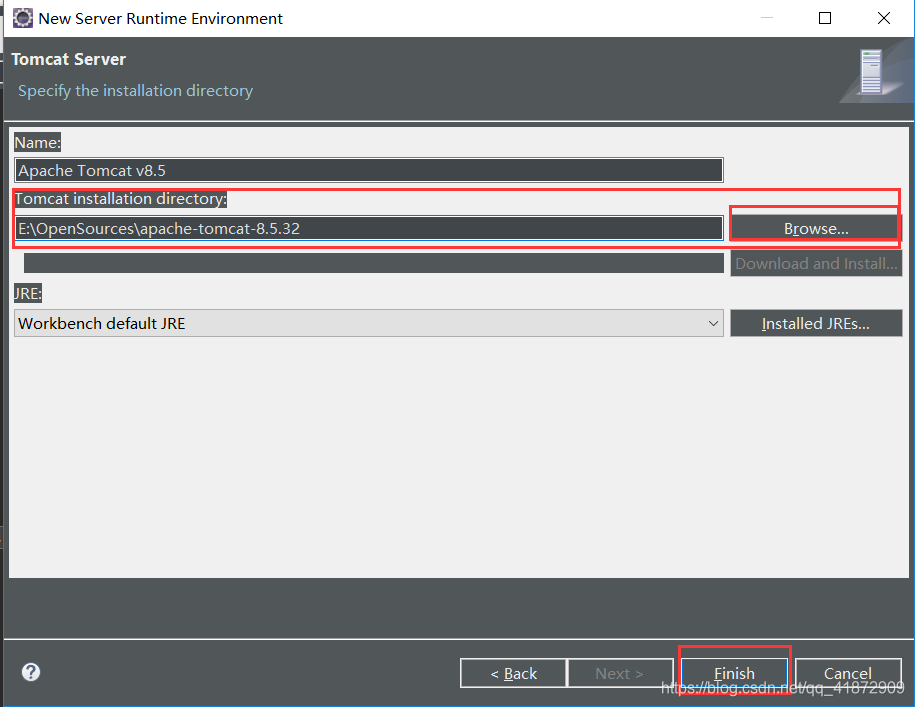915x707 pixels.
Task: Click the Cancel button
Action: tap(848, 673)
